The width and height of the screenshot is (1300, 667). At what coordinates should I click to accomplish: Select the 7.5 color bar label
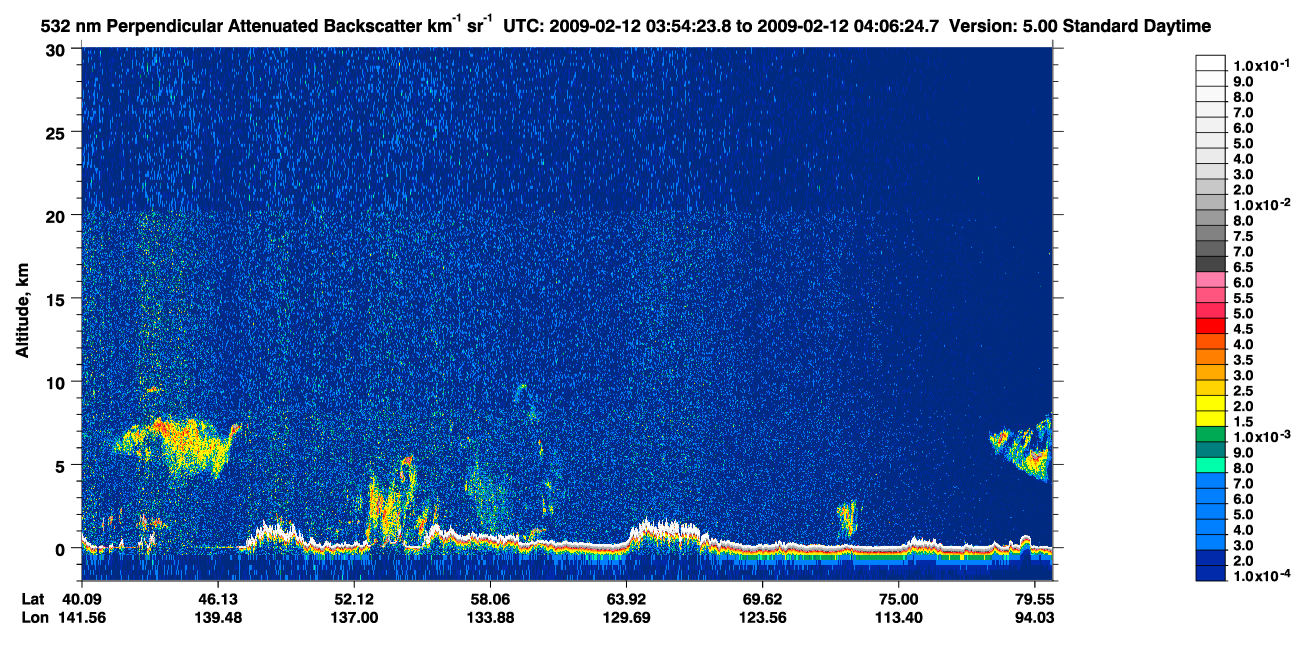1244,236
